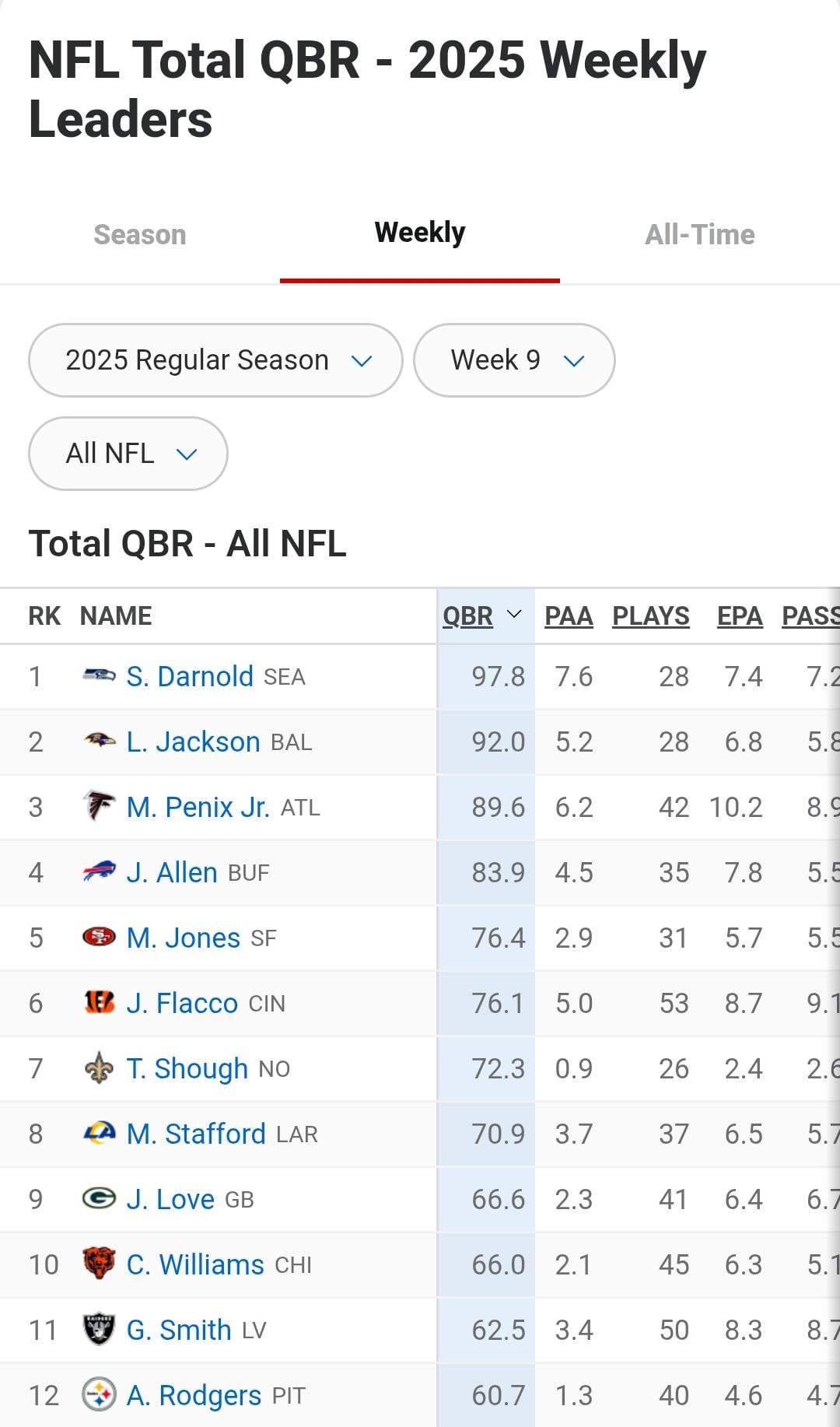
Task: Open the 2025 Regular Season dropdown
Action: point(215,360)
